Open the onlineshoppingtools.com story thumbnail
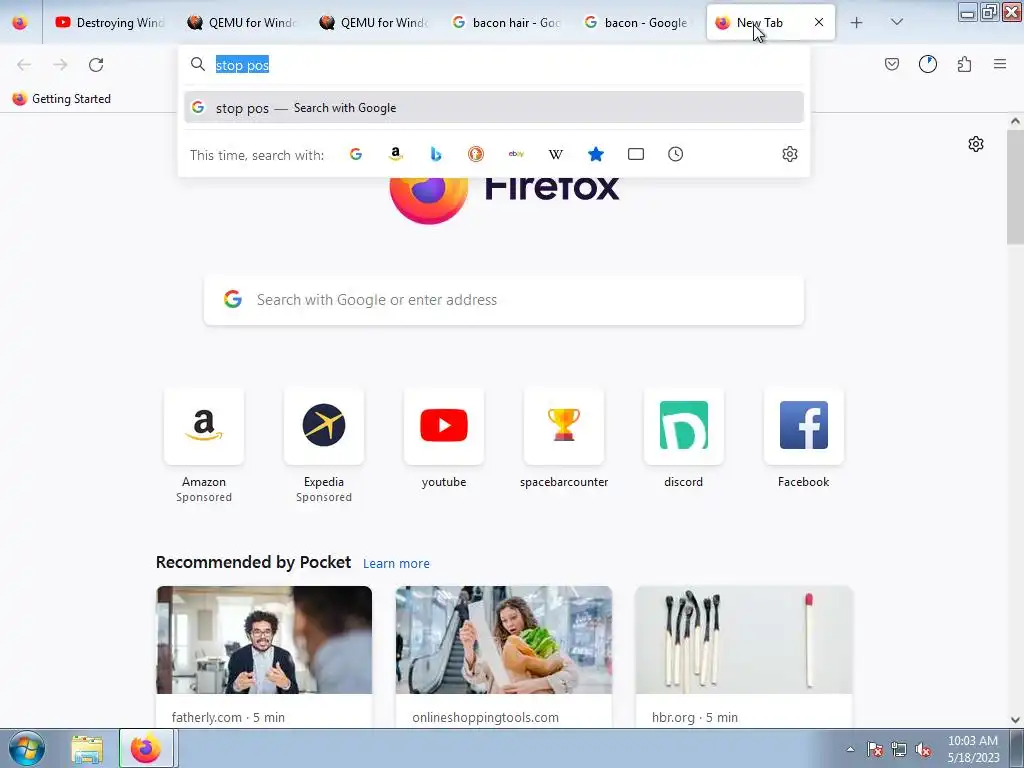Image resolution: width=1024 pixels, height=768 pixels. (504, 640)
